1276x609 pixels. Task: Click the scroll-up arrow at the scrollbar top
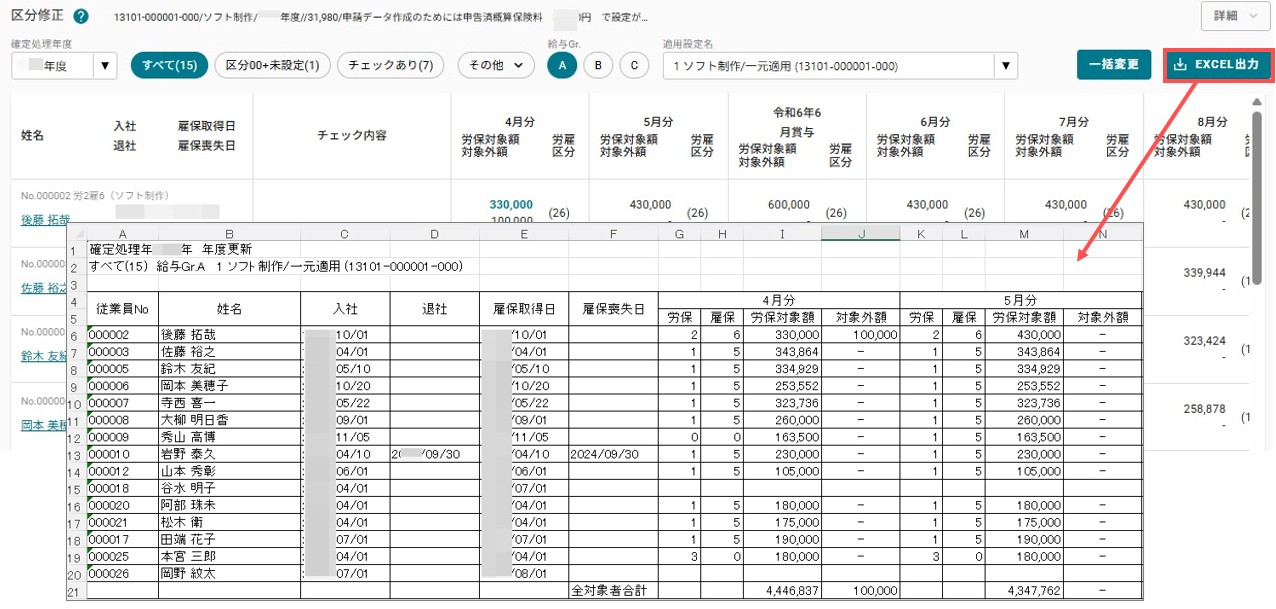pyautogui.click(x=1256, y=101)
